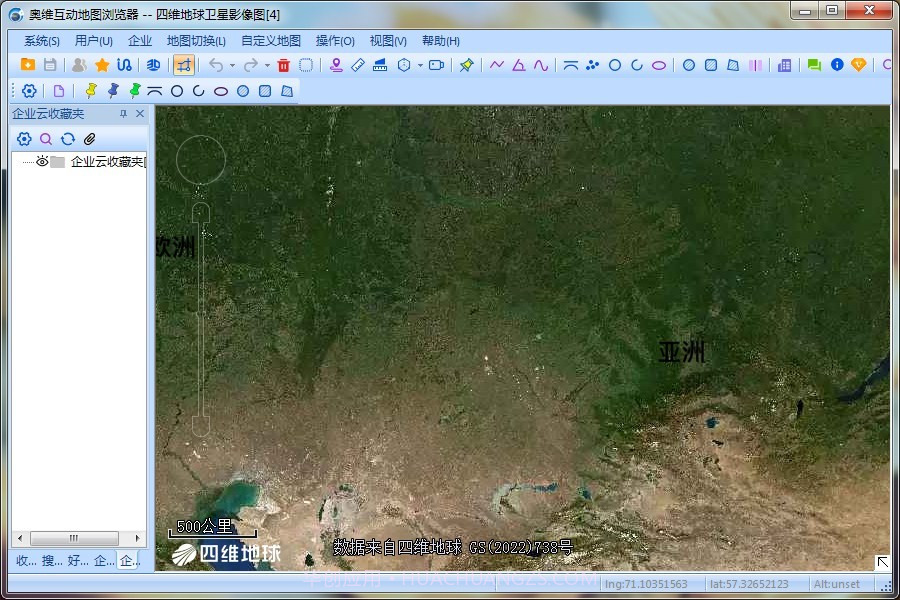
Task: Open the undo dropdown arrow
Action: (x=232, y=64)
